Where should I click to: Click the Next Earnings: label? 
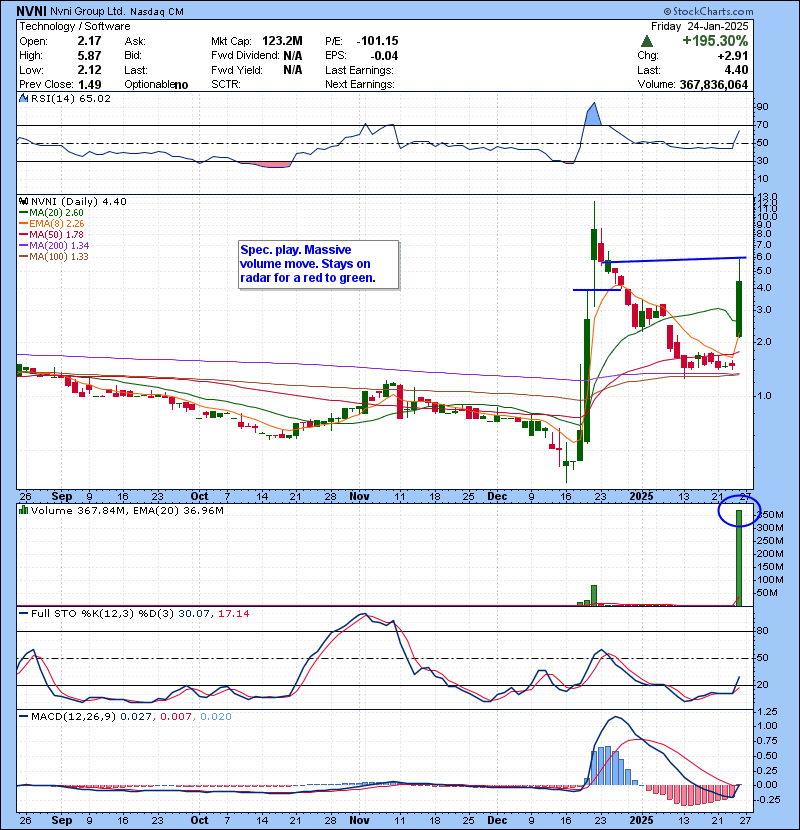click(360, 85)
